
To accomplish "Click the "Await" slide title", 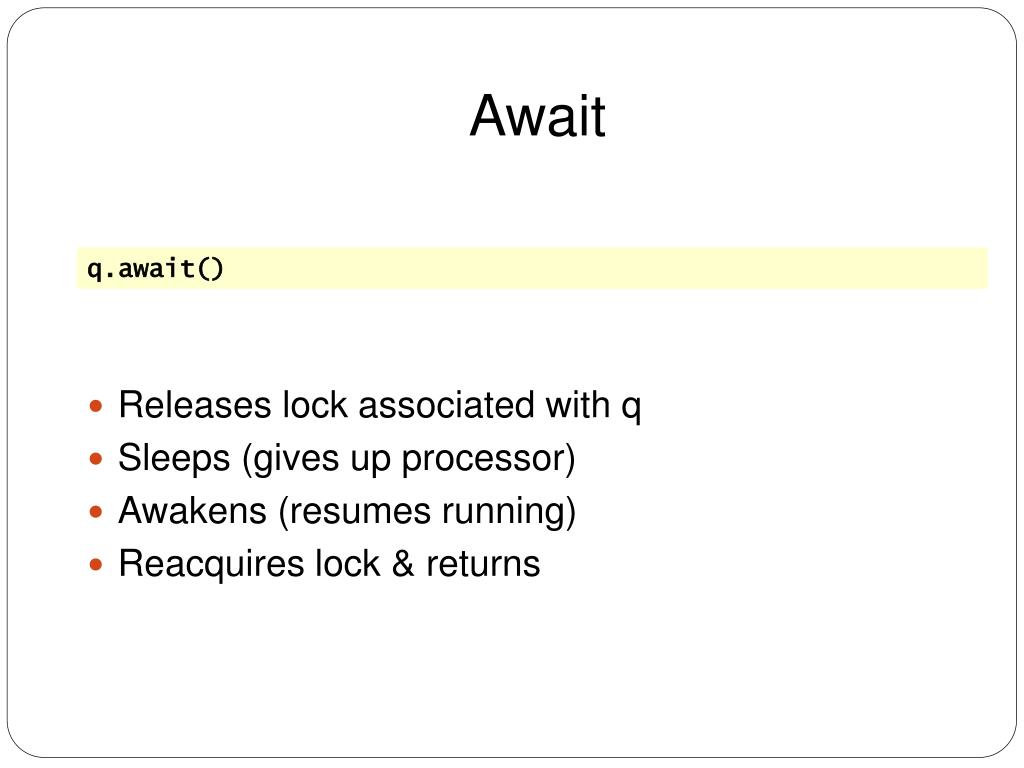I will point(537,116).
